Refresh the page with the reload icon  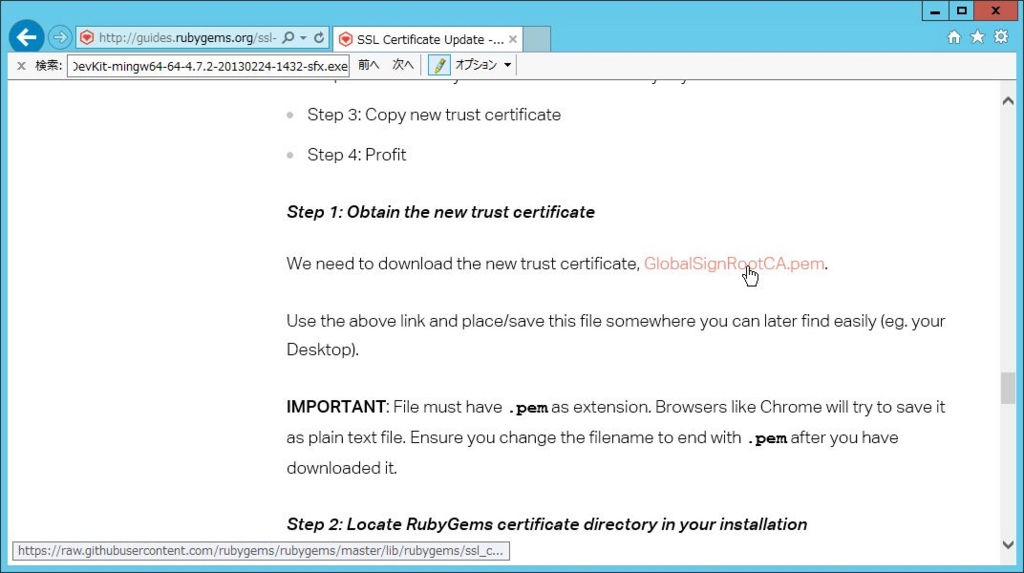tap(319, 38)
